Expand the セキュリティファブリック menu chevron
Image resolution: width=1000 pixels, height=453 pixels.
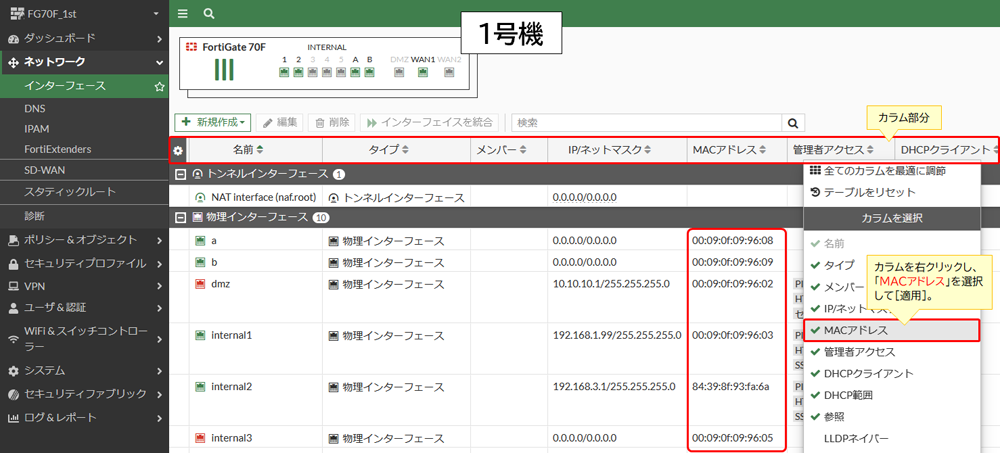[159, 394]
